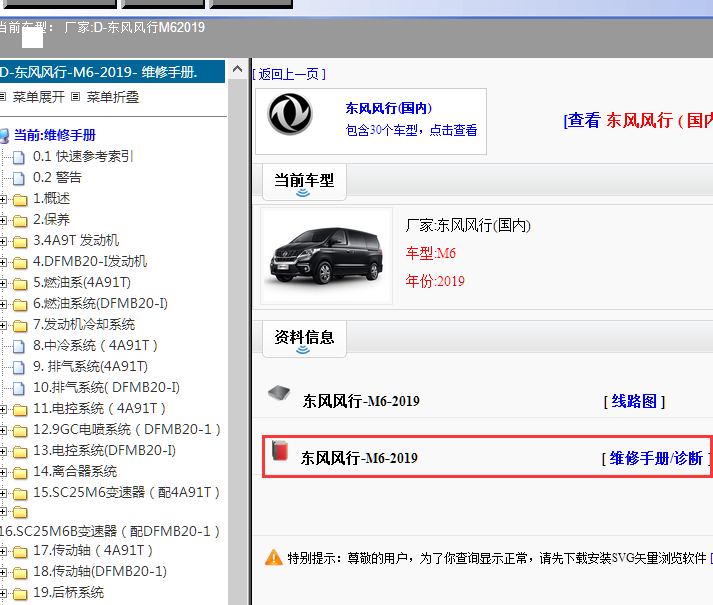
Task: Click 菜单折叠 to collapse all menus
Action: [113, 97]
